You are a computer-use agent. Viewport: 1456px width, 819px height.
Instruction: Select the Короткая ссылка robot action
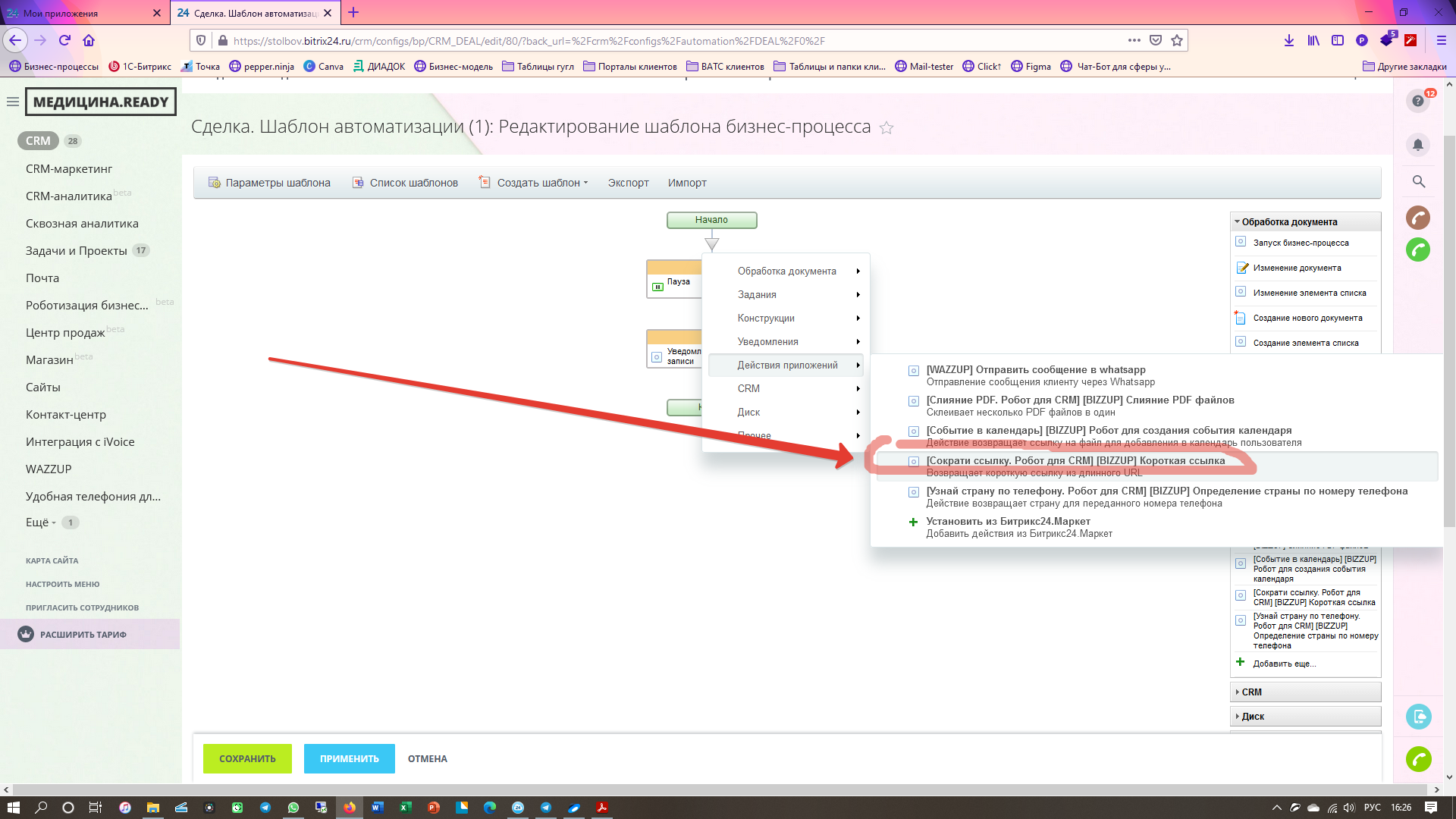(1075, 461)
